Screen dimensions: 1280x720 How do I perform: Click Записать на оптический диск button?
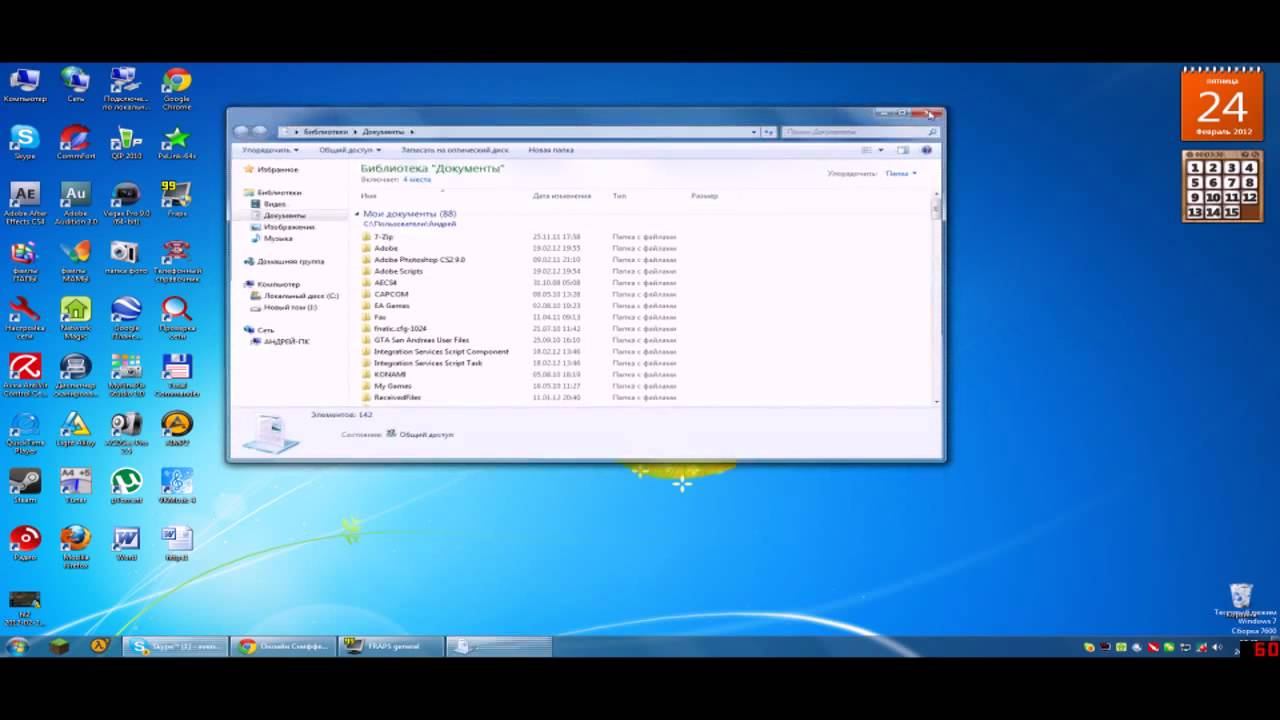coord(455,150)
